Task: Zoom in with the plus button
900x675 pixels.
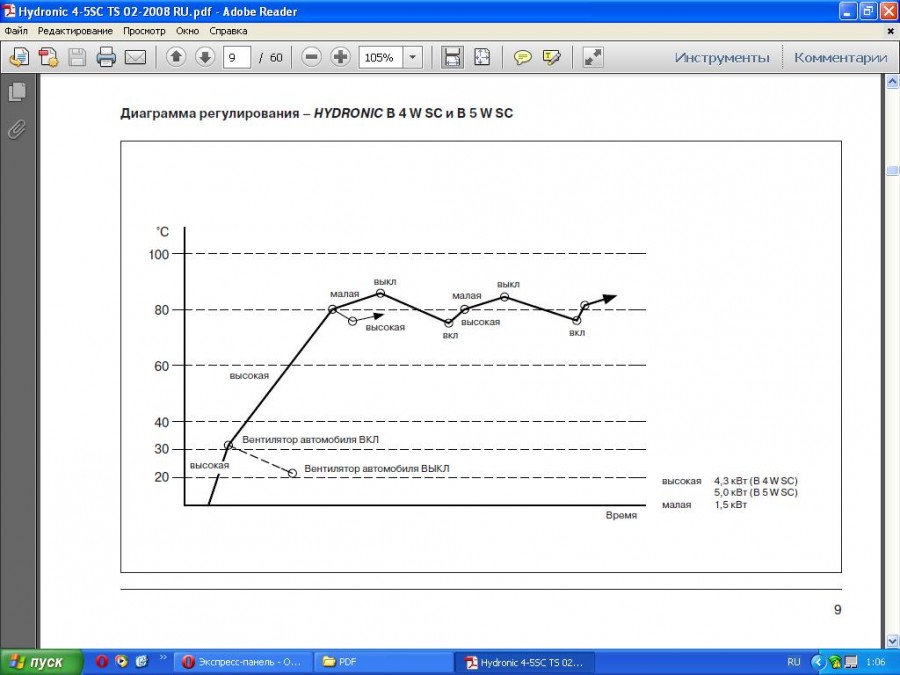Action: [x=340, y=57]
